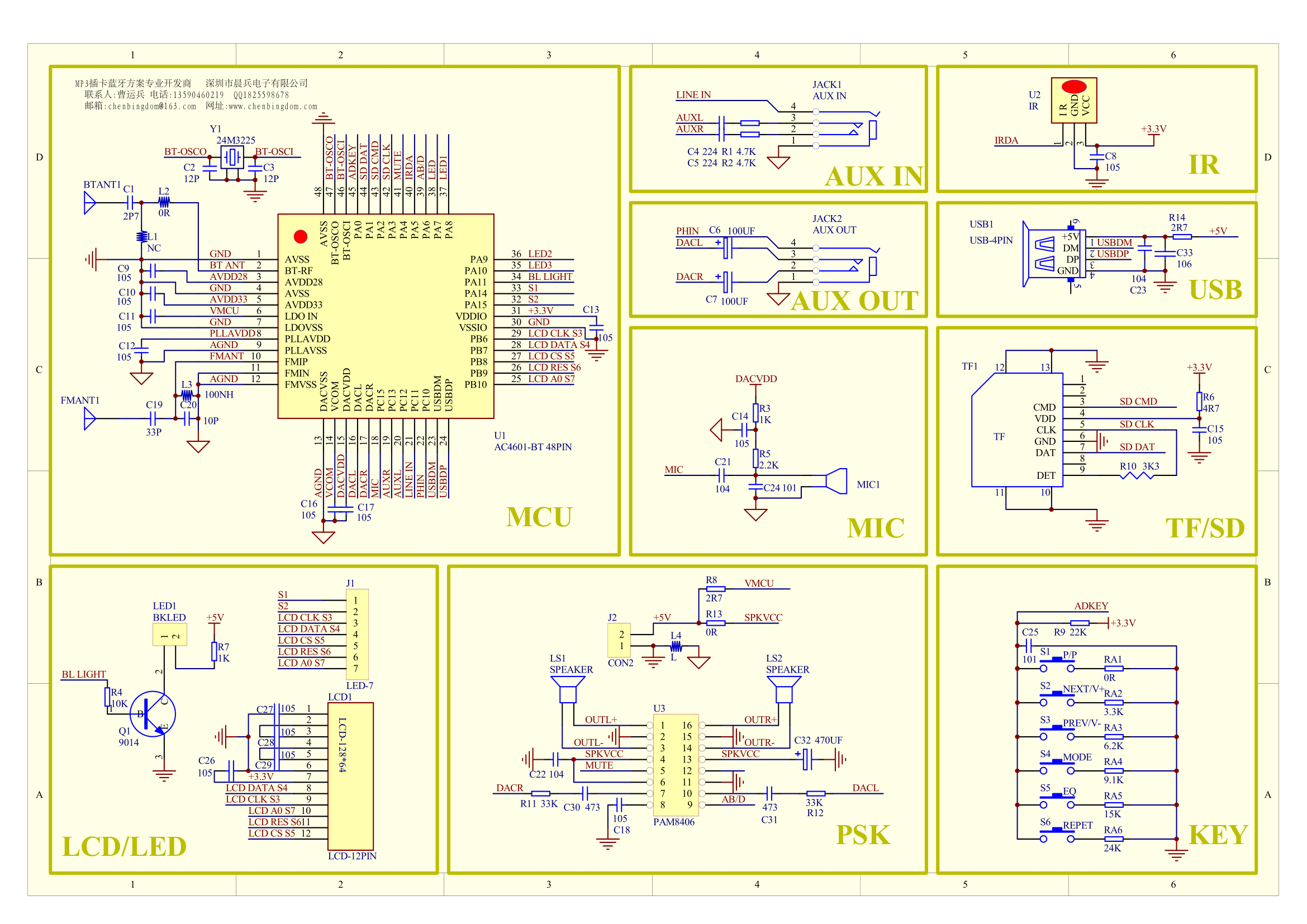Select the R14 2R7 resistor in USB
The height and width of the screenshot is (924, 1307).
click(x=1182, y=237)
